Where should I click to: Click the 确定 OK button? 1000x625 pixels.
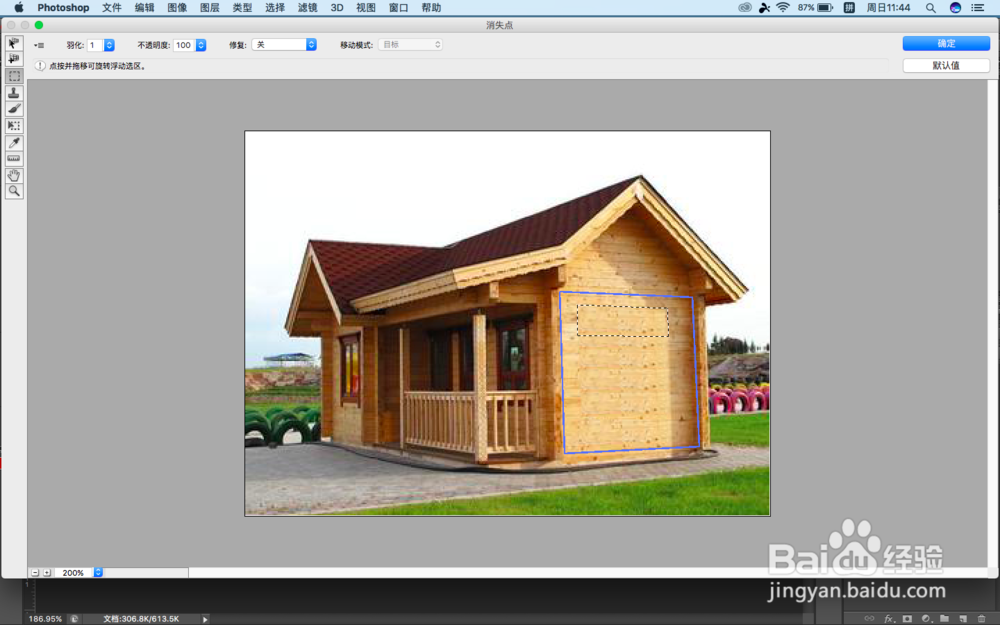(x=946, y=43)
